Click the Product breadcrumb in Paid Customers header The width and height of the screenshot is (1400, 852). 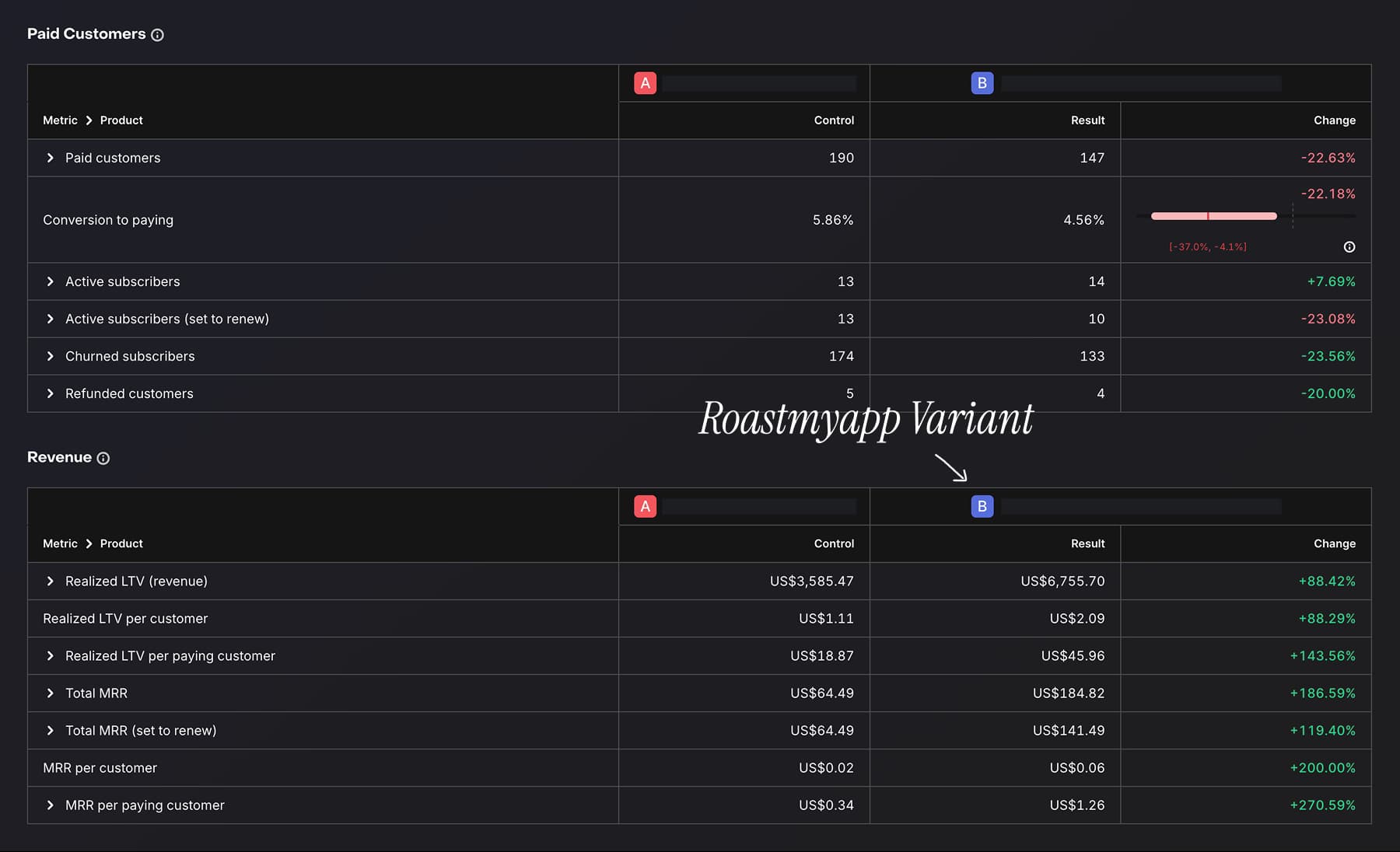pyautogui.click(x=121, y=120)
